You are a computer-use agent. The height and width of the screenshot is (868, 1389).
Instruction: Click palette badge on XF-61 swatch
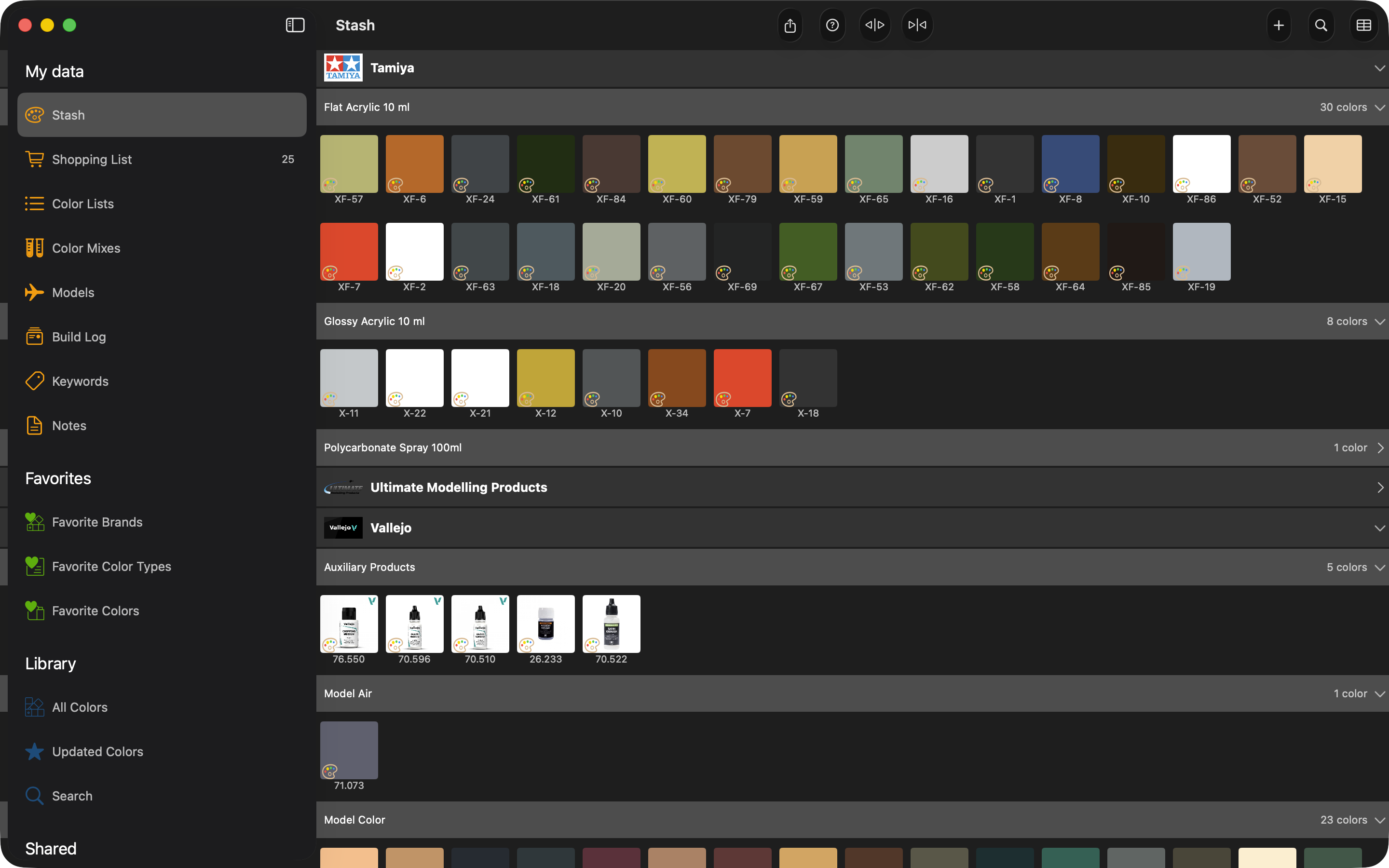coord(526,185)
